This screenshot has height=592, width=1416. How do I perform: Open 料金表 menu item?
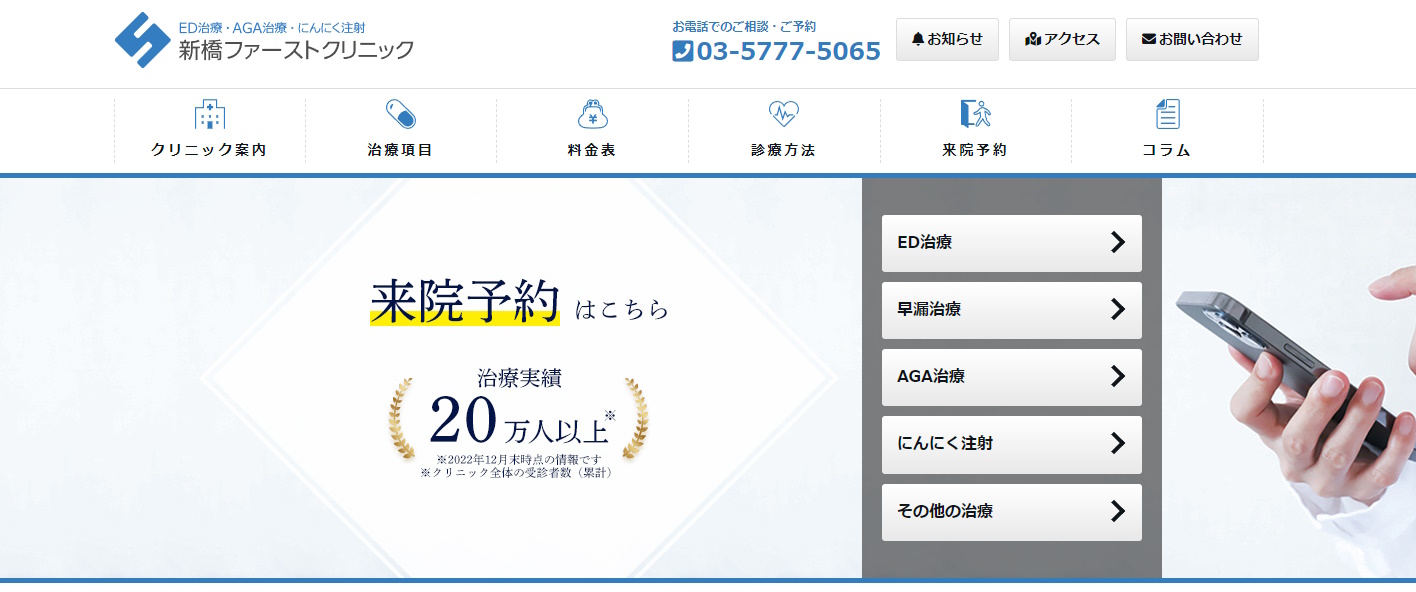tap(592, 131)
